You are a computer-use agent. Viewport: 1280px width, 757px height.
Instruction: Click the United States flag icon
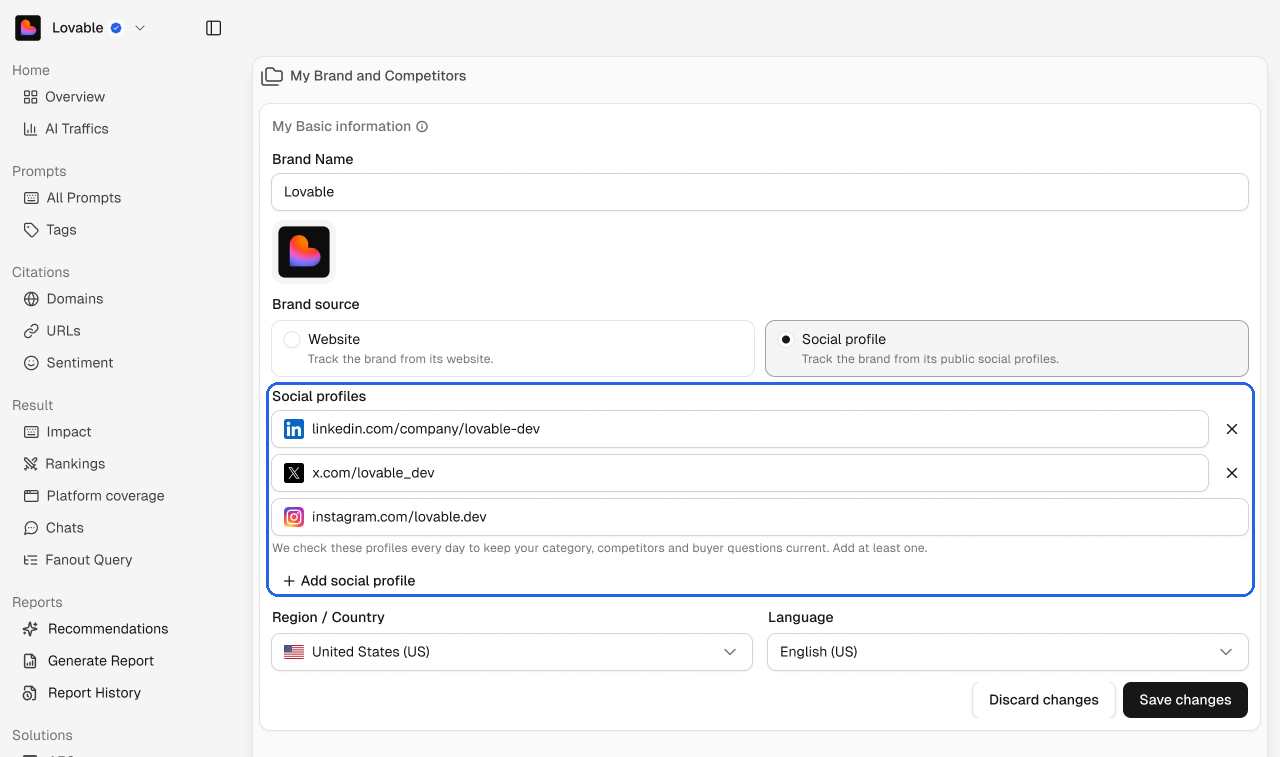point(294,652)
